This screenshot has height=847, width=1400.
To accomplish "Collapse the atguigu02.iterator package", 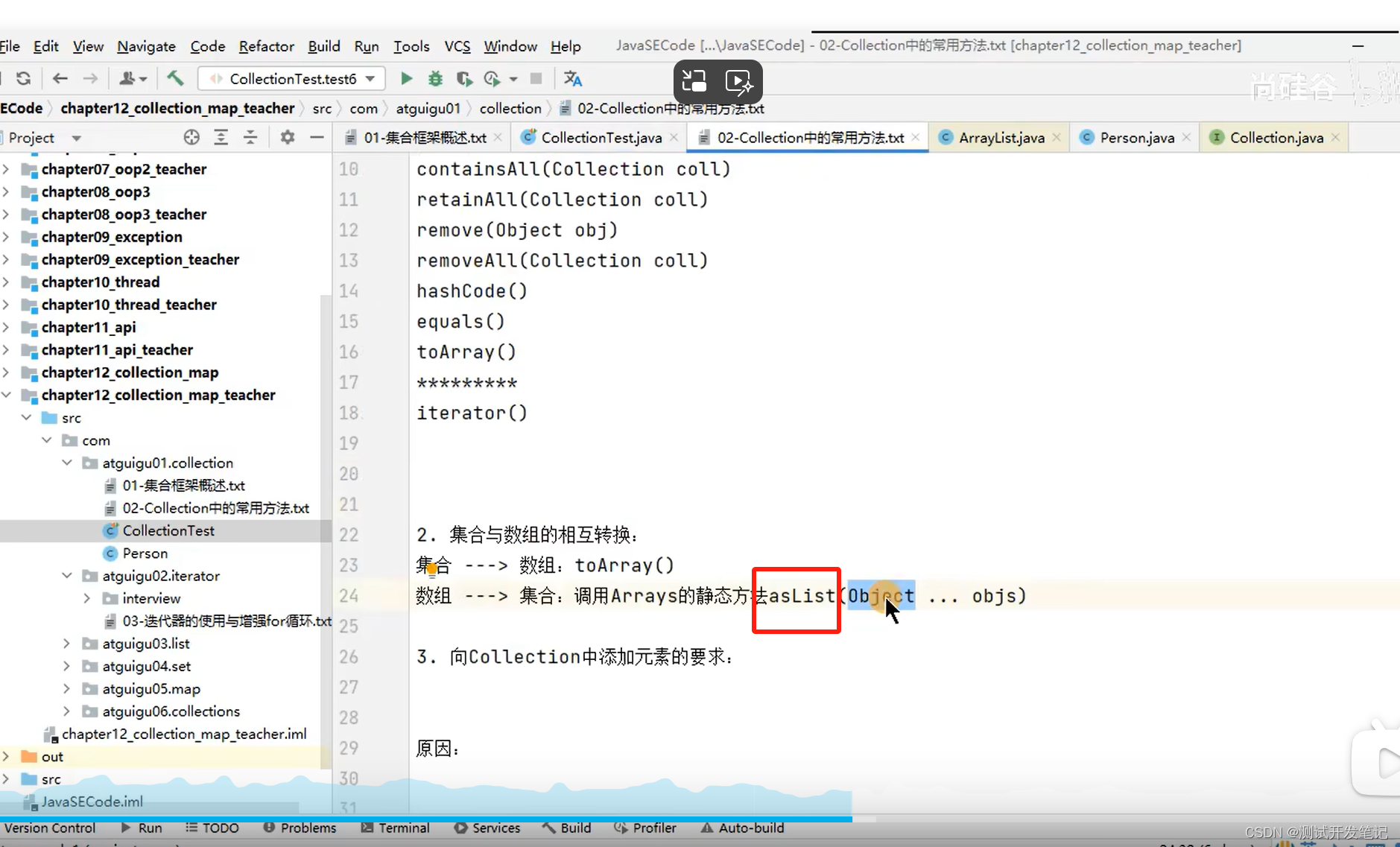I will [x=67, y=576].
